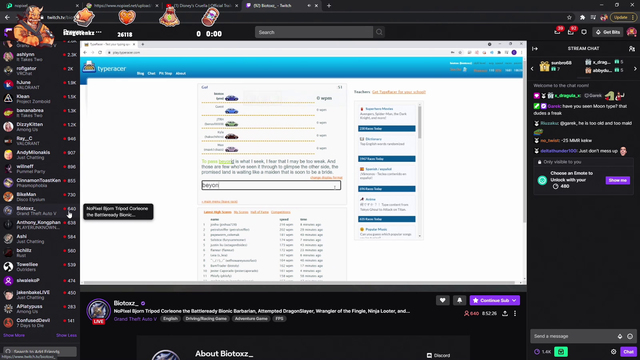Click Search to Add Friends field
The image size is (640, 360).
(x=40, y=351)
